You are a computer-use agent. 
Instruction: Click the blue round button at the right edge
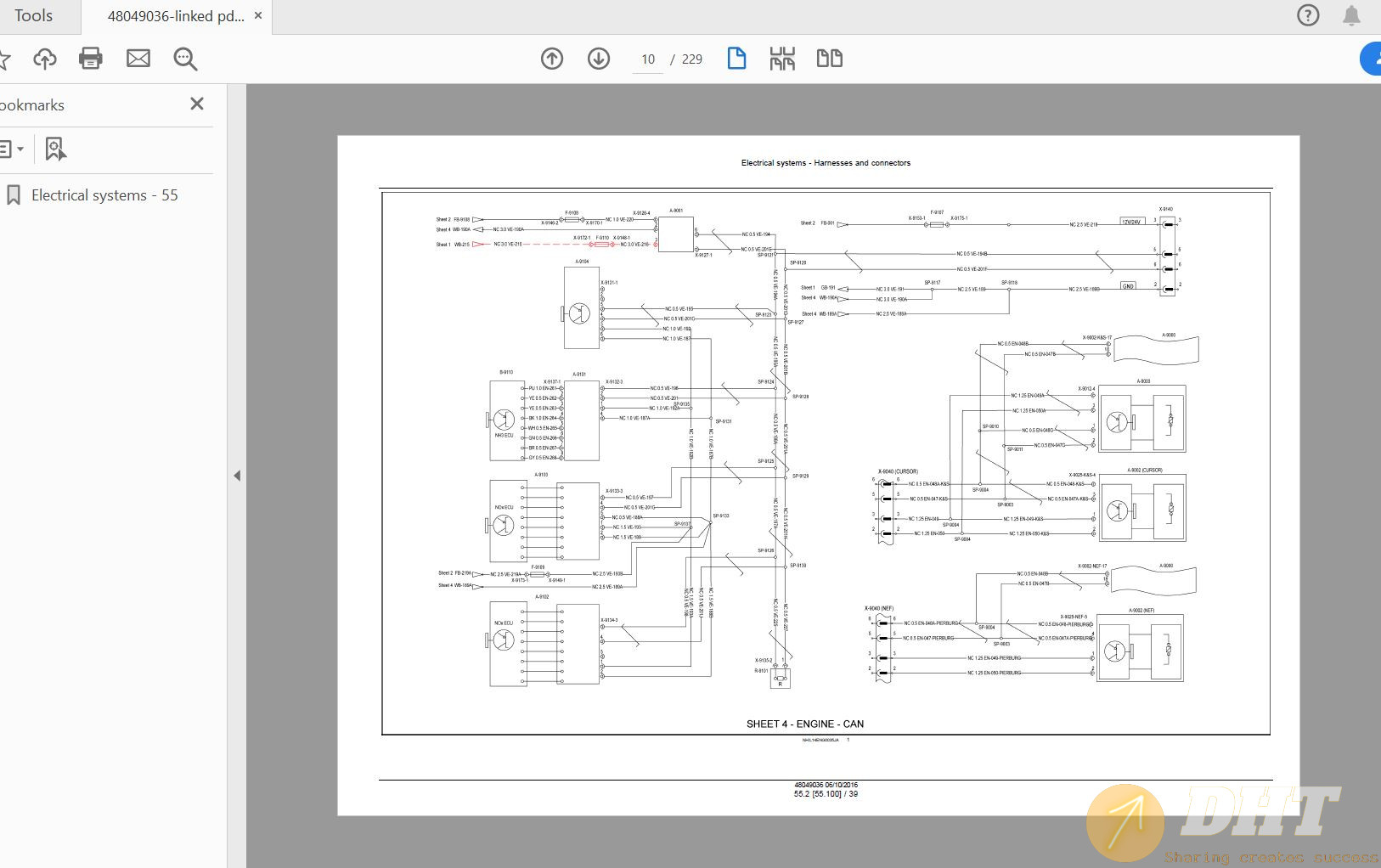tap(1371, 59)
